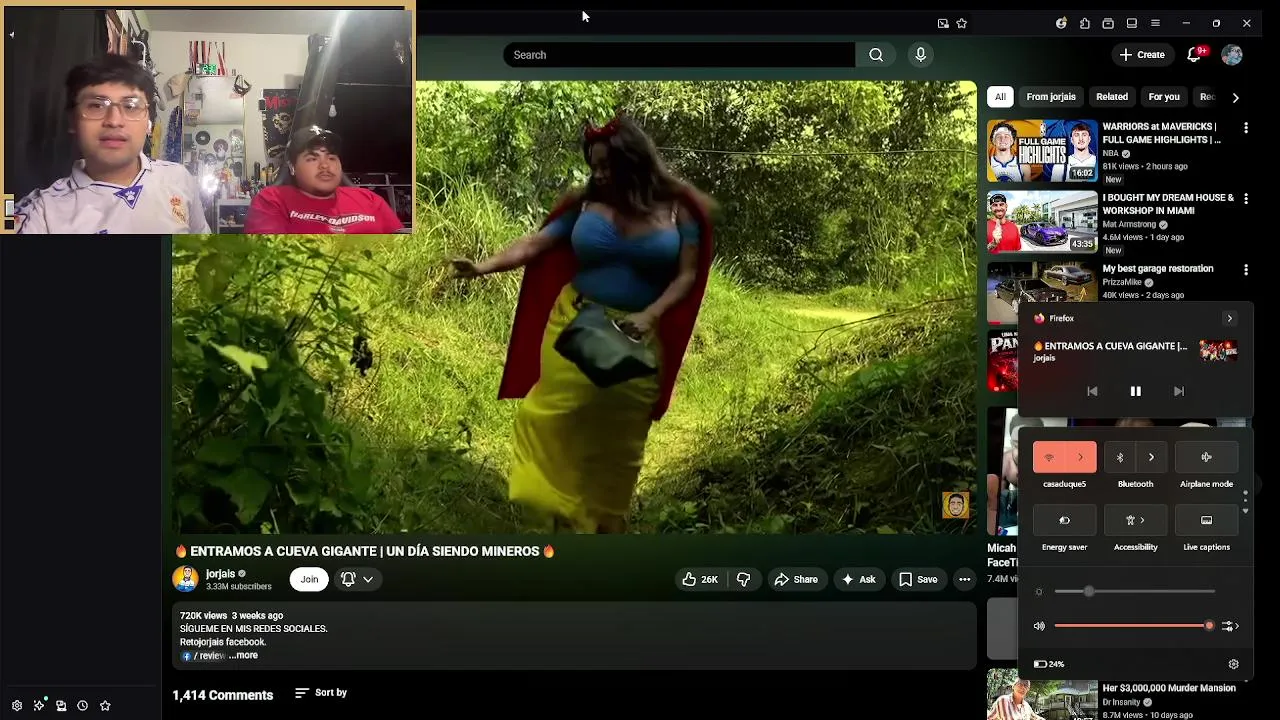Click the Join channel button
This screenshot has width=1280, height=720.
click(309, 579)
